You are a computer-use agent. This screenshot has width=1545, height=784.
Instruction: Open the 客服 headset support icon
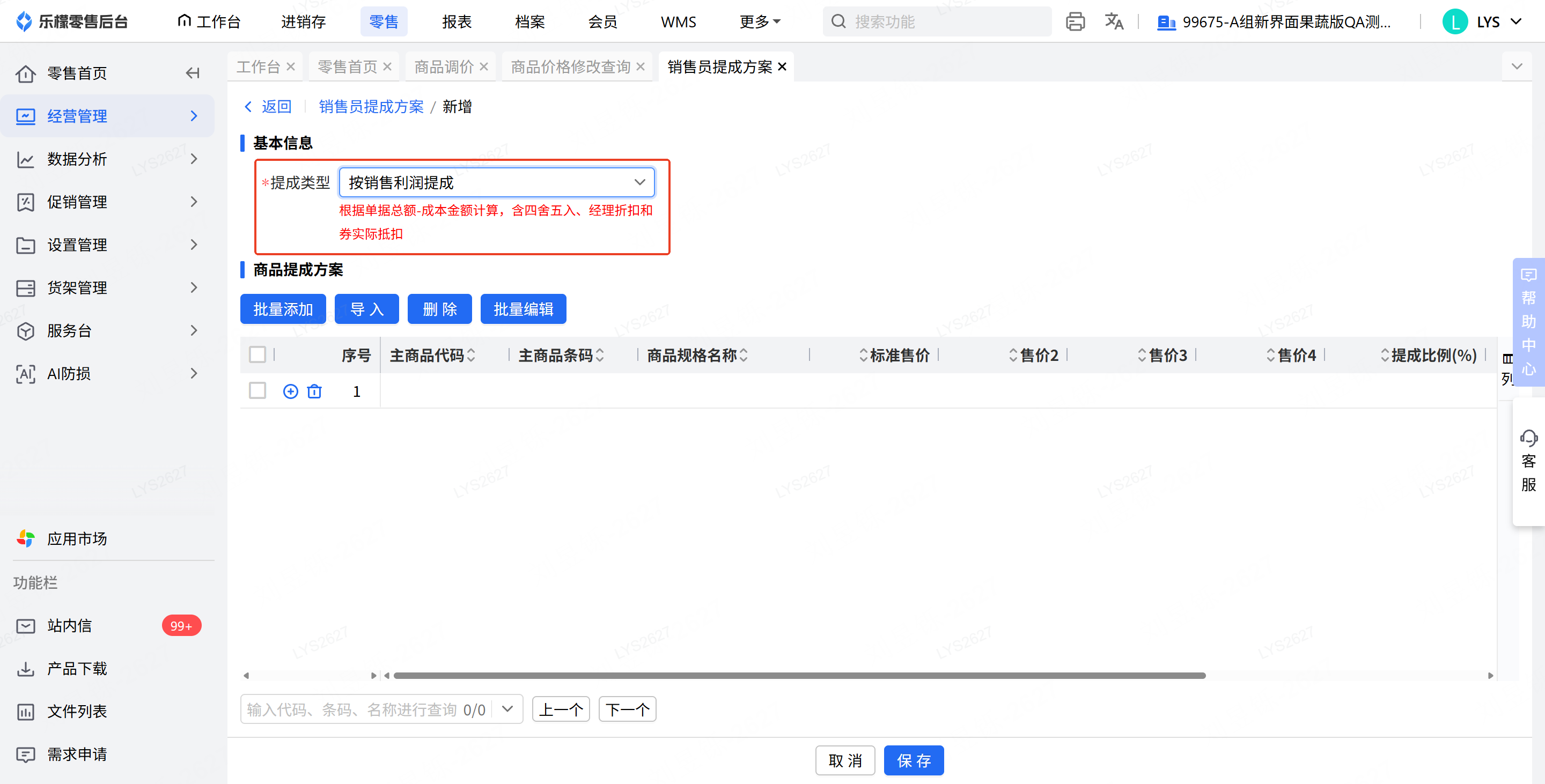click(x=1528, y=438)
